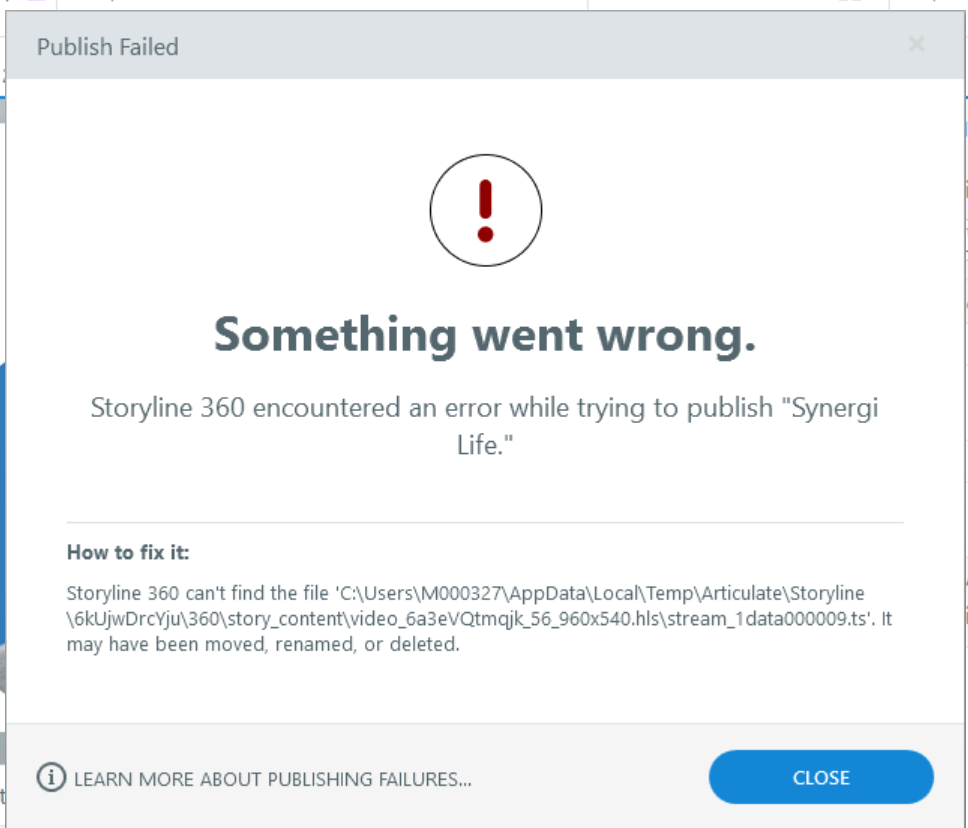Click the Storyline 360 encountered an error message
Image resolution: width=968 pixels, height=828 pixels.
(x=485, y=426)
